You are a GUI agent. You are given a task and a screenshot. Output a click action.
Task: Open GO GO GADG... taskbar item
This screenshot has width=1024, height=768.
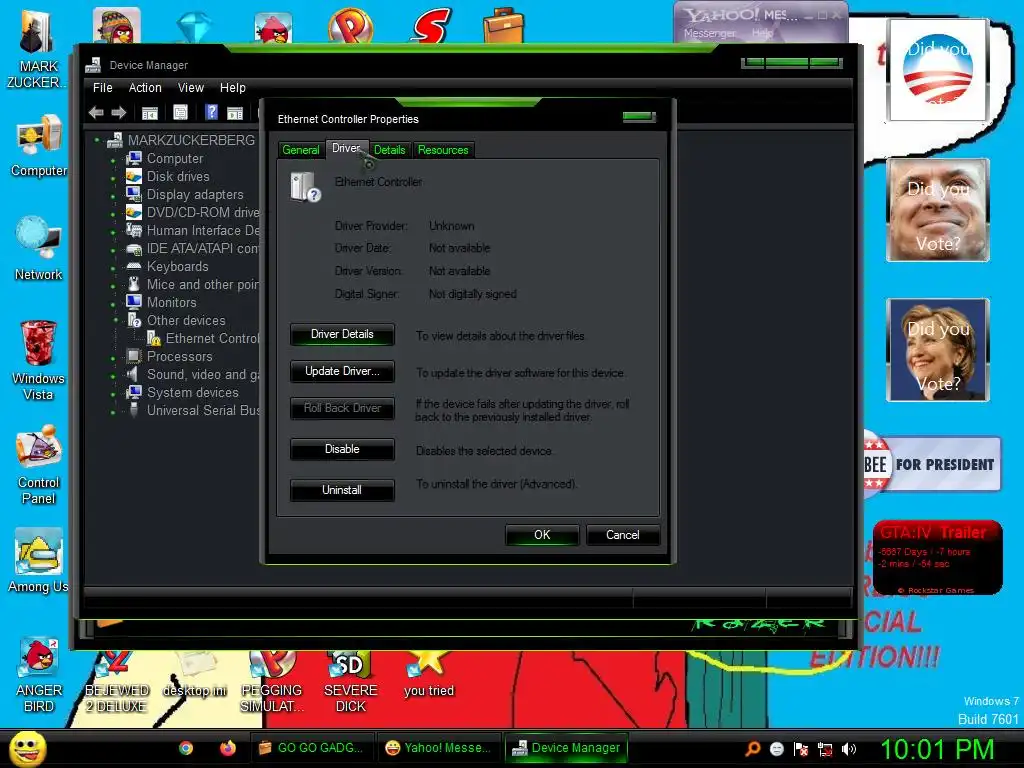(x=312, y=748)
